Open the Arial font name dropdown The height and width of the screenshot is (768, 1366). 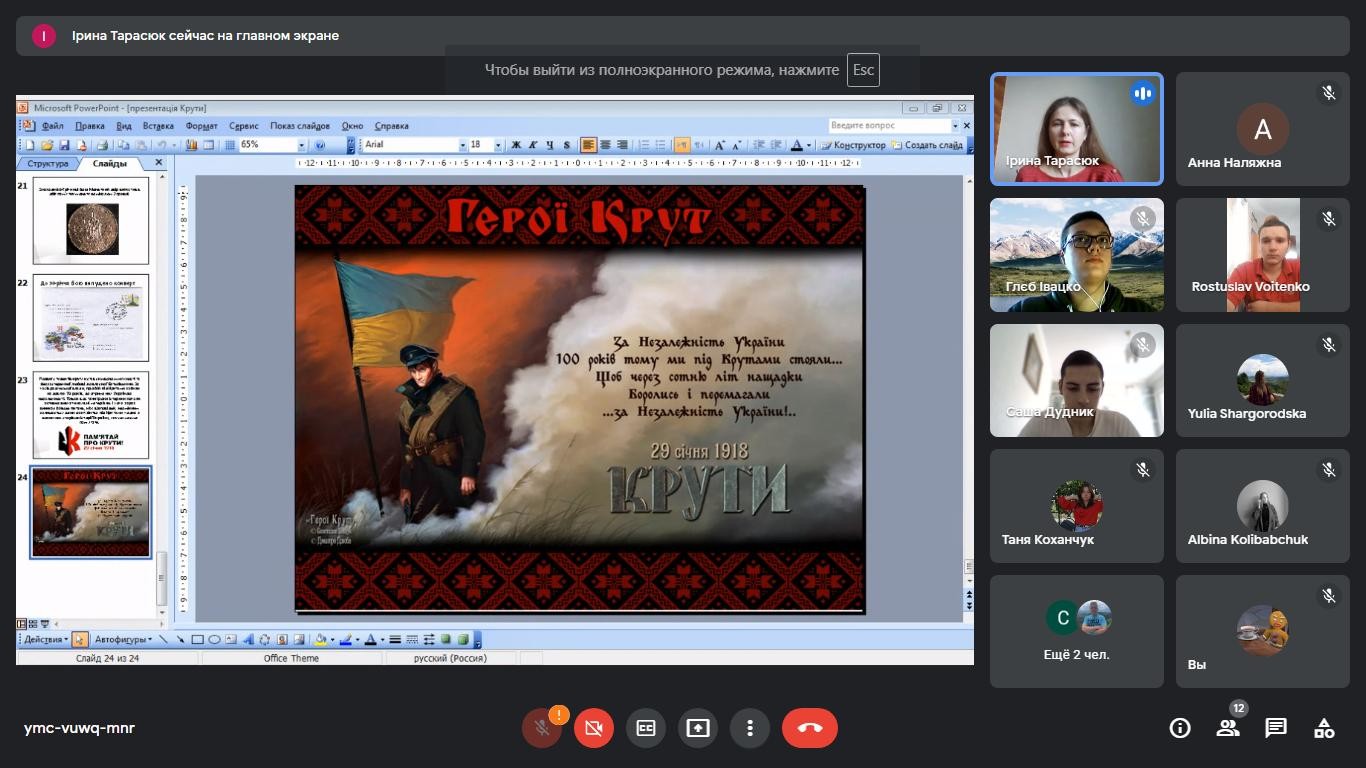[462, 145]
